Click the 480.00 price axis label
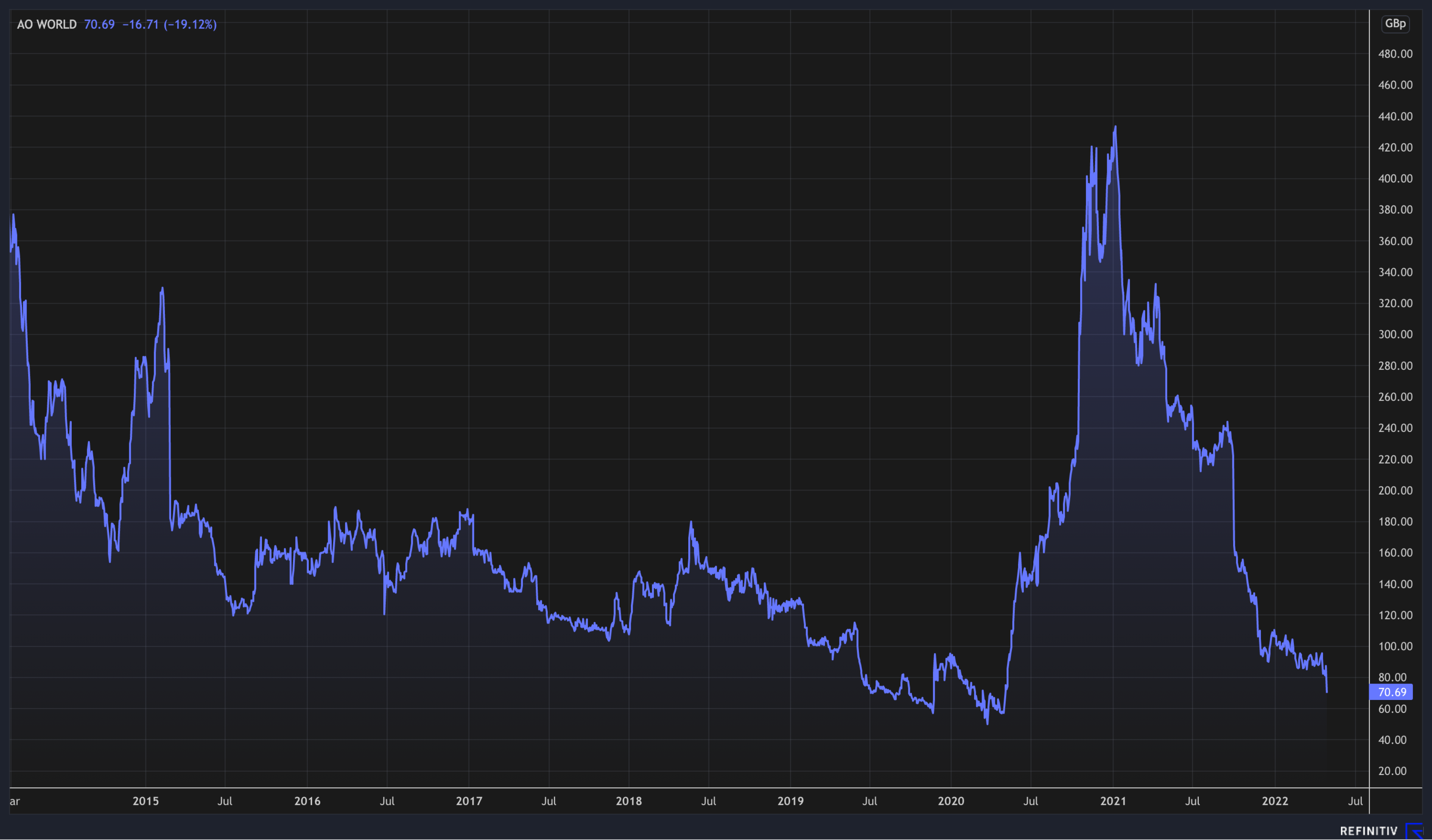The width and height of the screenshot is (1432, 840). (1395, 54)
